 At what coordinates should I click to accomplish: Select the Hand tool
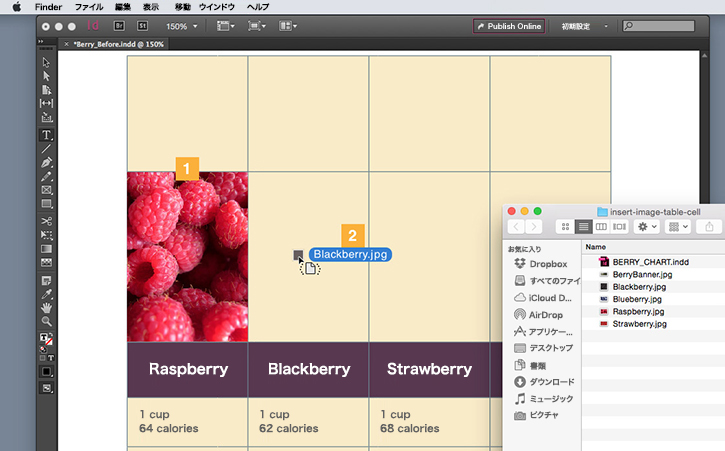[46, 308]
